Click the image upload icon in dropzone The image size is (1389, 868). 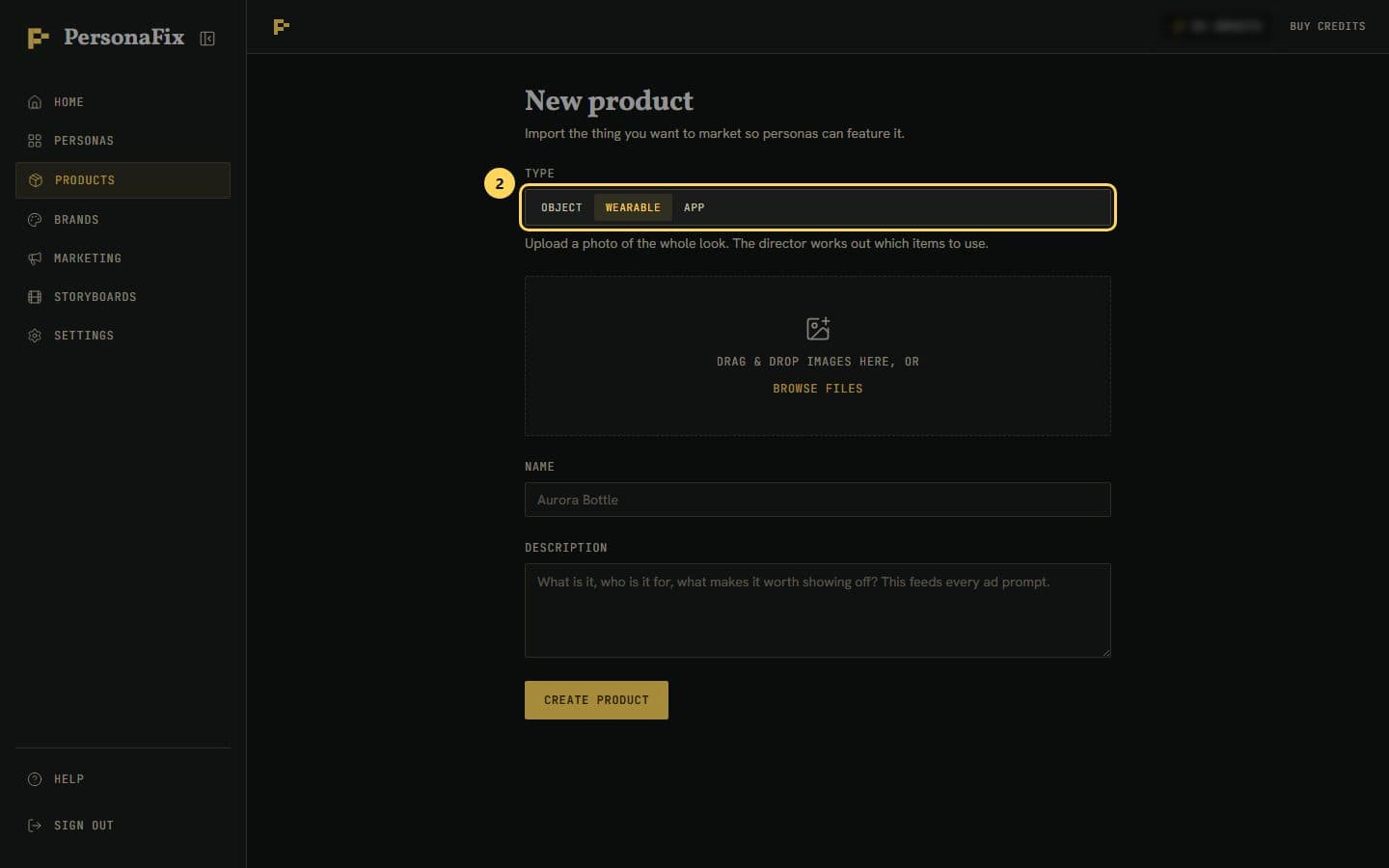click(x=818, y=329)
